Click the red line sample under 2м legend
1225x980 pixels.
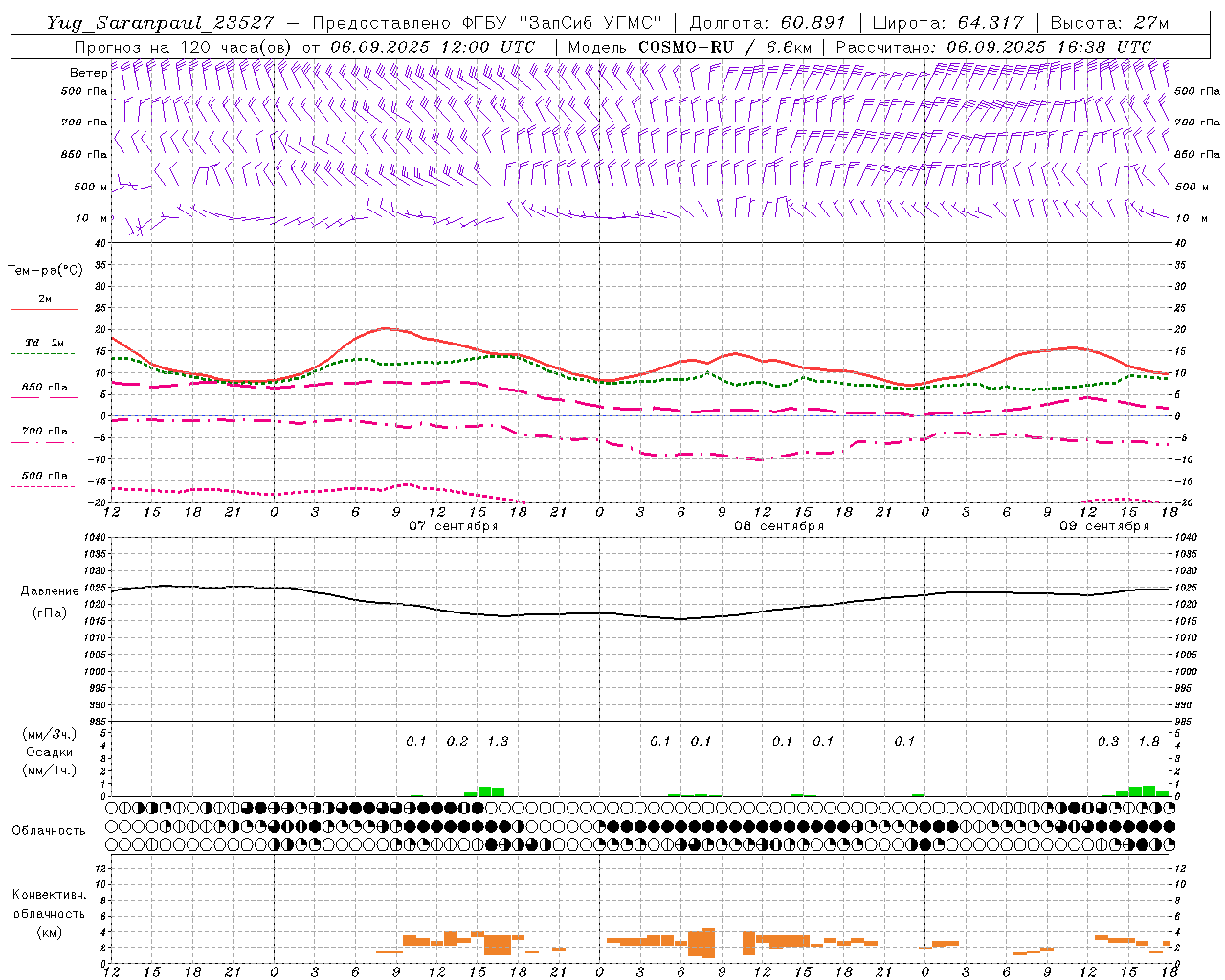[44, 310]
